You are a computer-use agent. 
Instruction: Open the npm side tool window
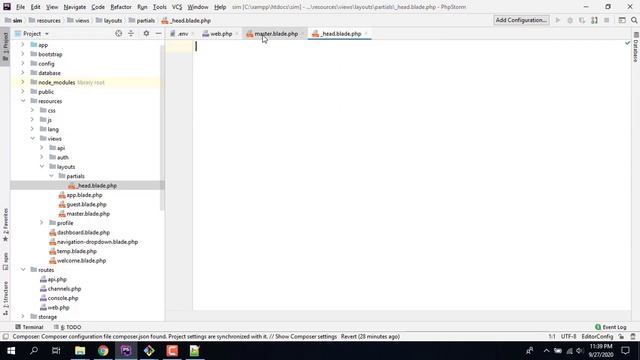click(5, 261)
